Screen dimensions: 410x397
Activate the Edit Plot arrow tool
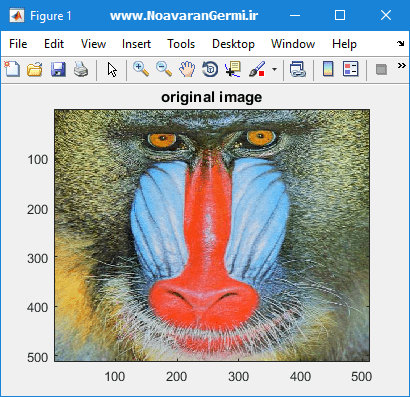click(x=112, y=70)
